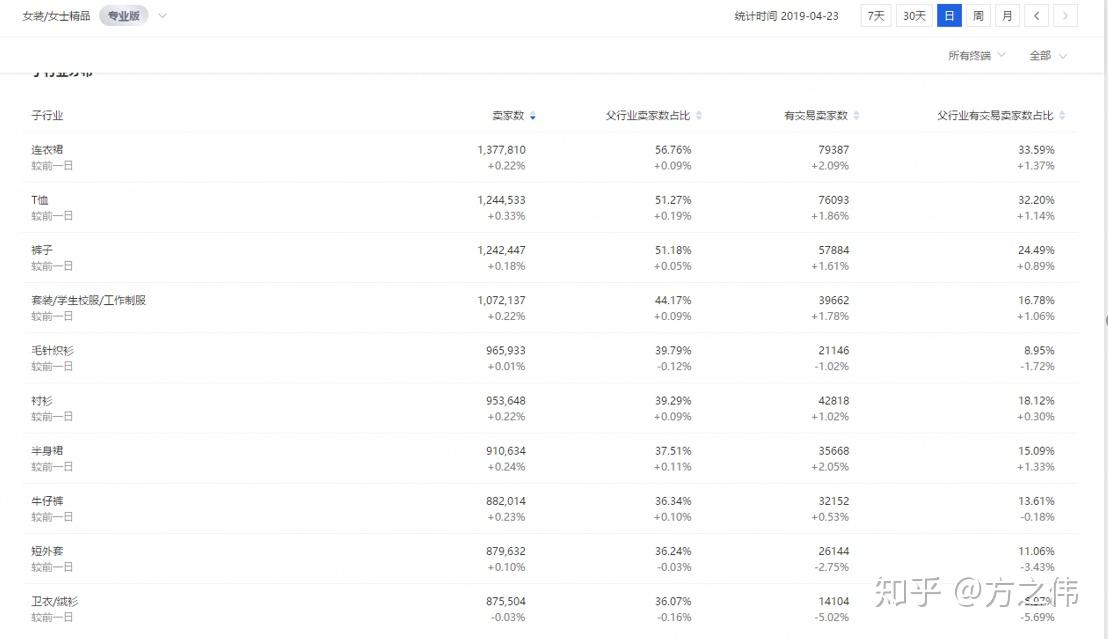
Task: Select the 7天 time range
Action: point(876,16)
